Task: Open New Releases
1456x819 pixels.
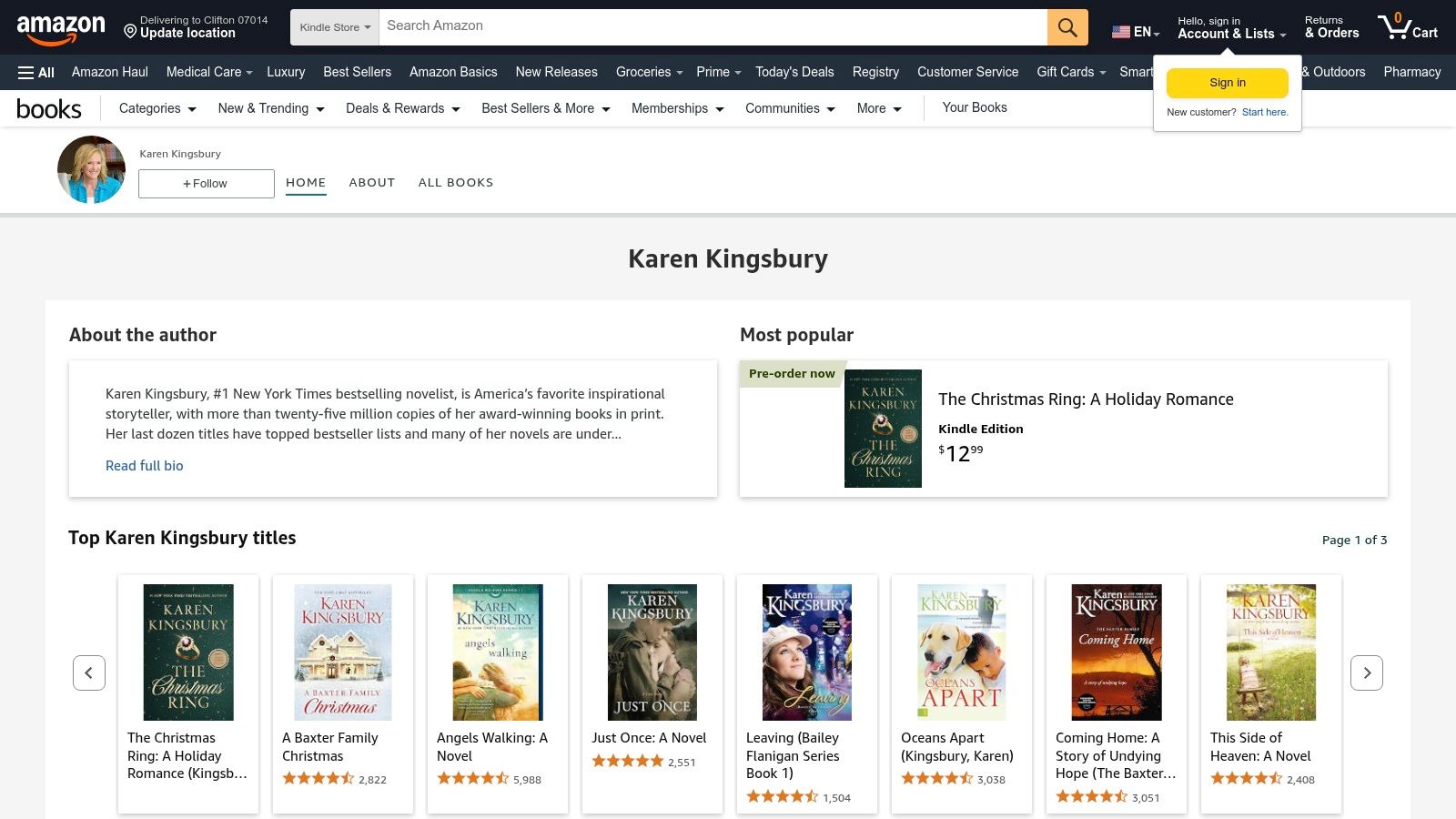Action: [556, 72]
